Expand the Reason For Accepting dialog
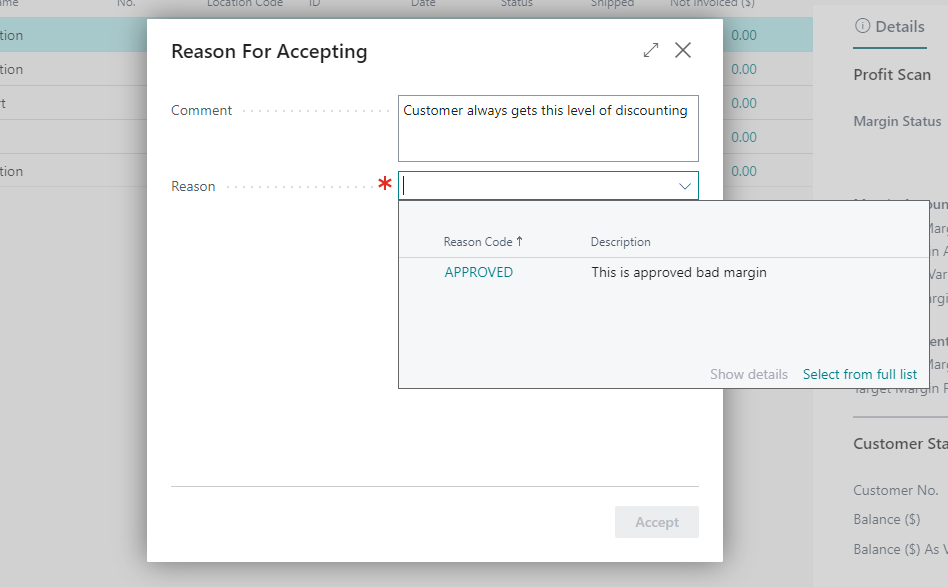The image size is (948, 587). click(651, 50)
